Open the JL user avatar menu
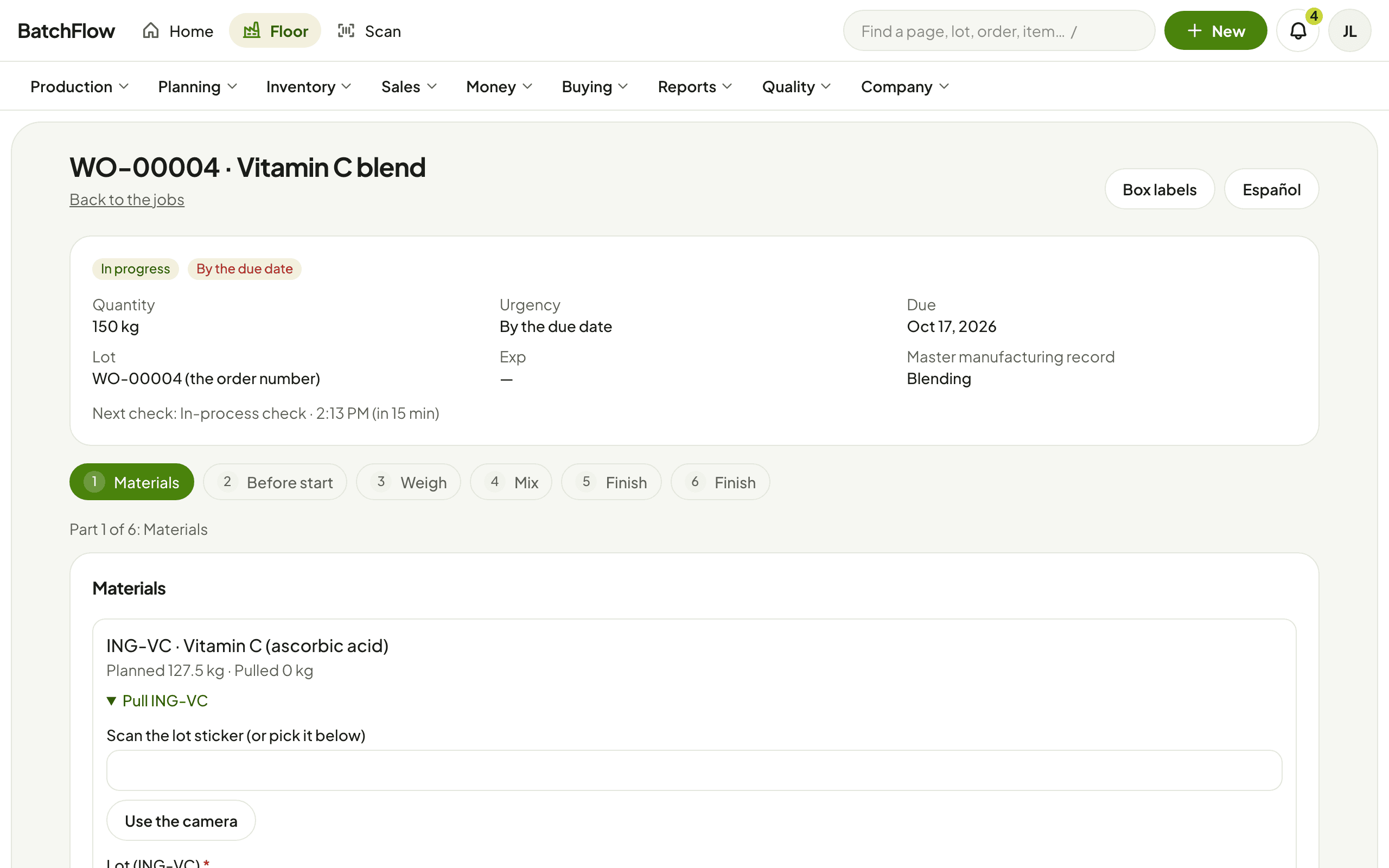Viewport: 1389px width, 868px height. (x=1349, y=30)
